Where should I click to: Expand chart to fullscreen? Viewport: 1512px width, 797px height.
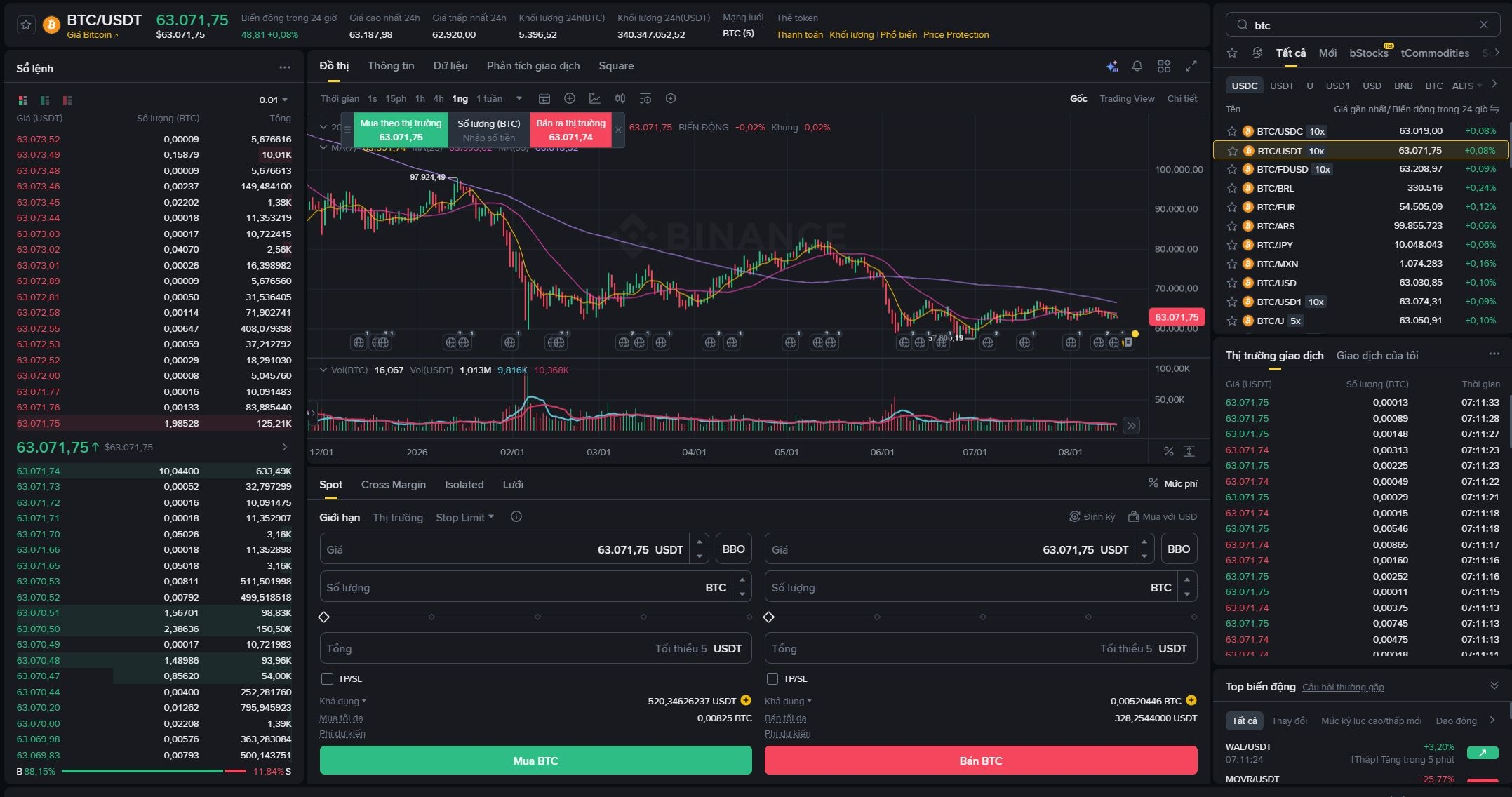click(1191, 66)
